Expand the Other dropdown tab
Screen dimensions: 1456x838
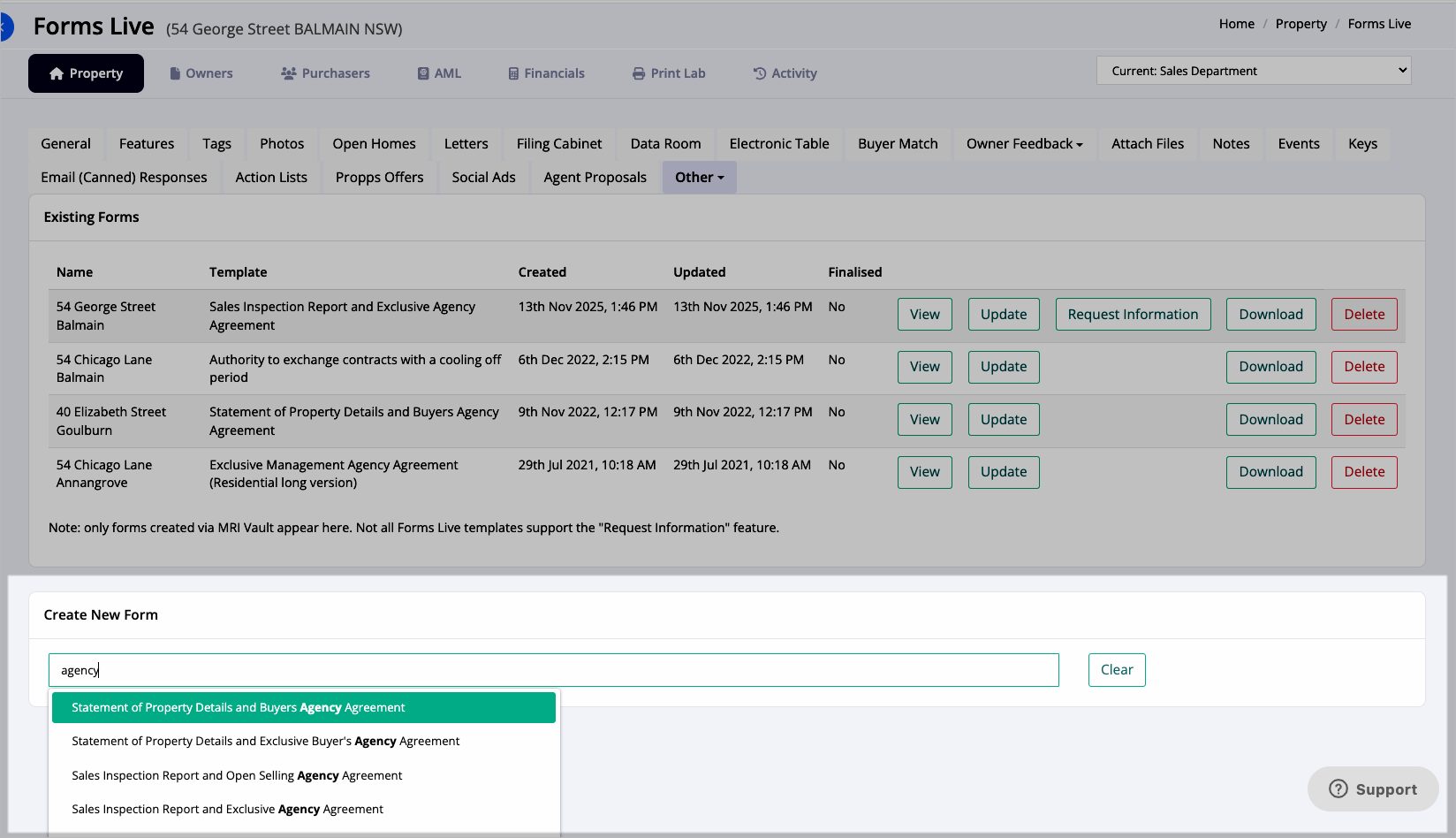(699, 178)
